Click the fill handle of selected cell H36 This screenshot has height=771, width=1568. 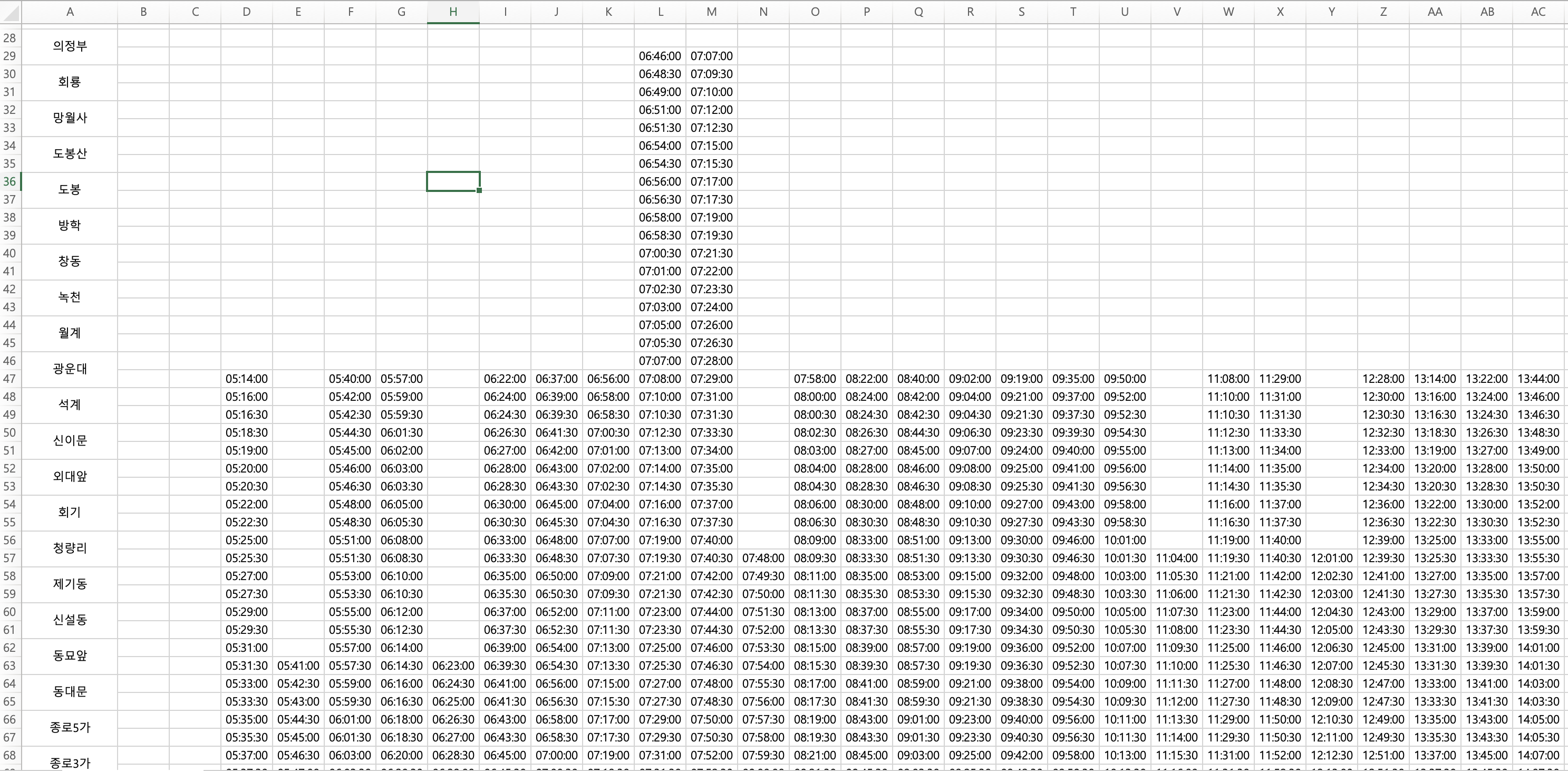(x=480, y=190)
